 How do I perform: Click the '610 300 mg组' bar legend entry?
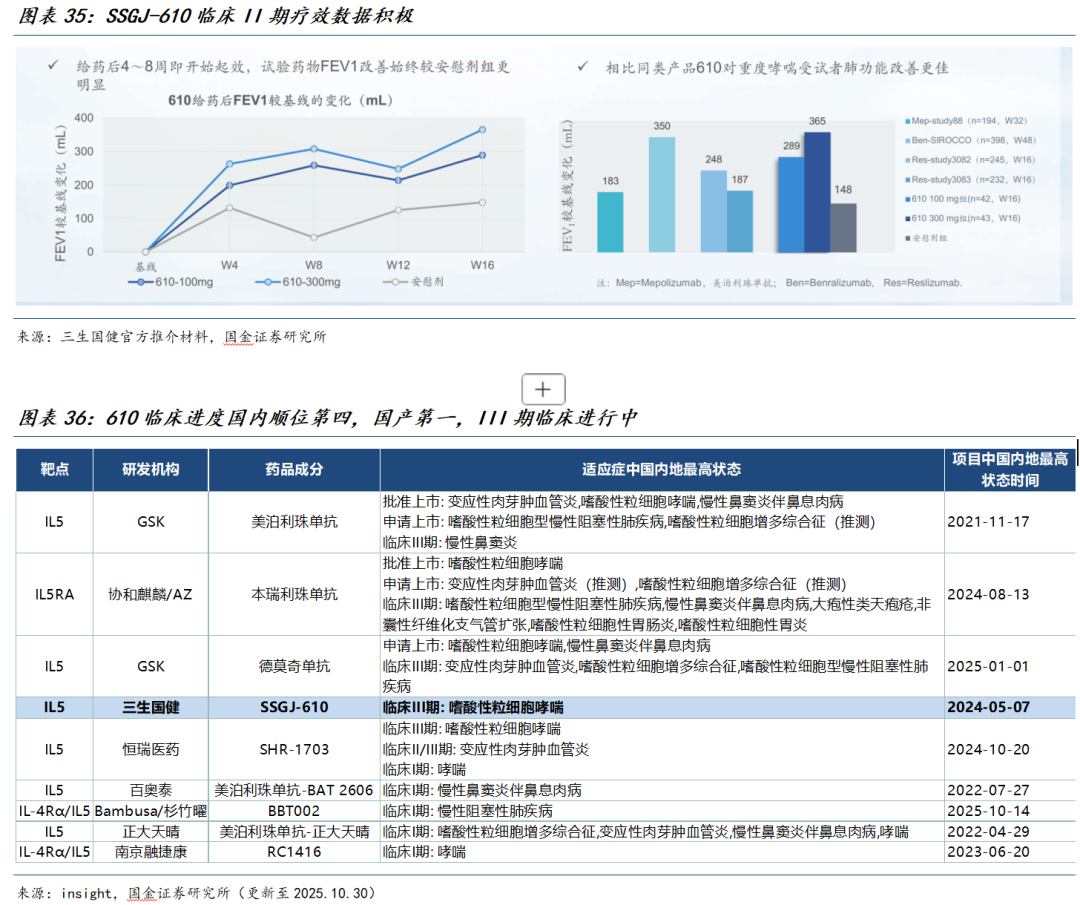click(963, 218)
